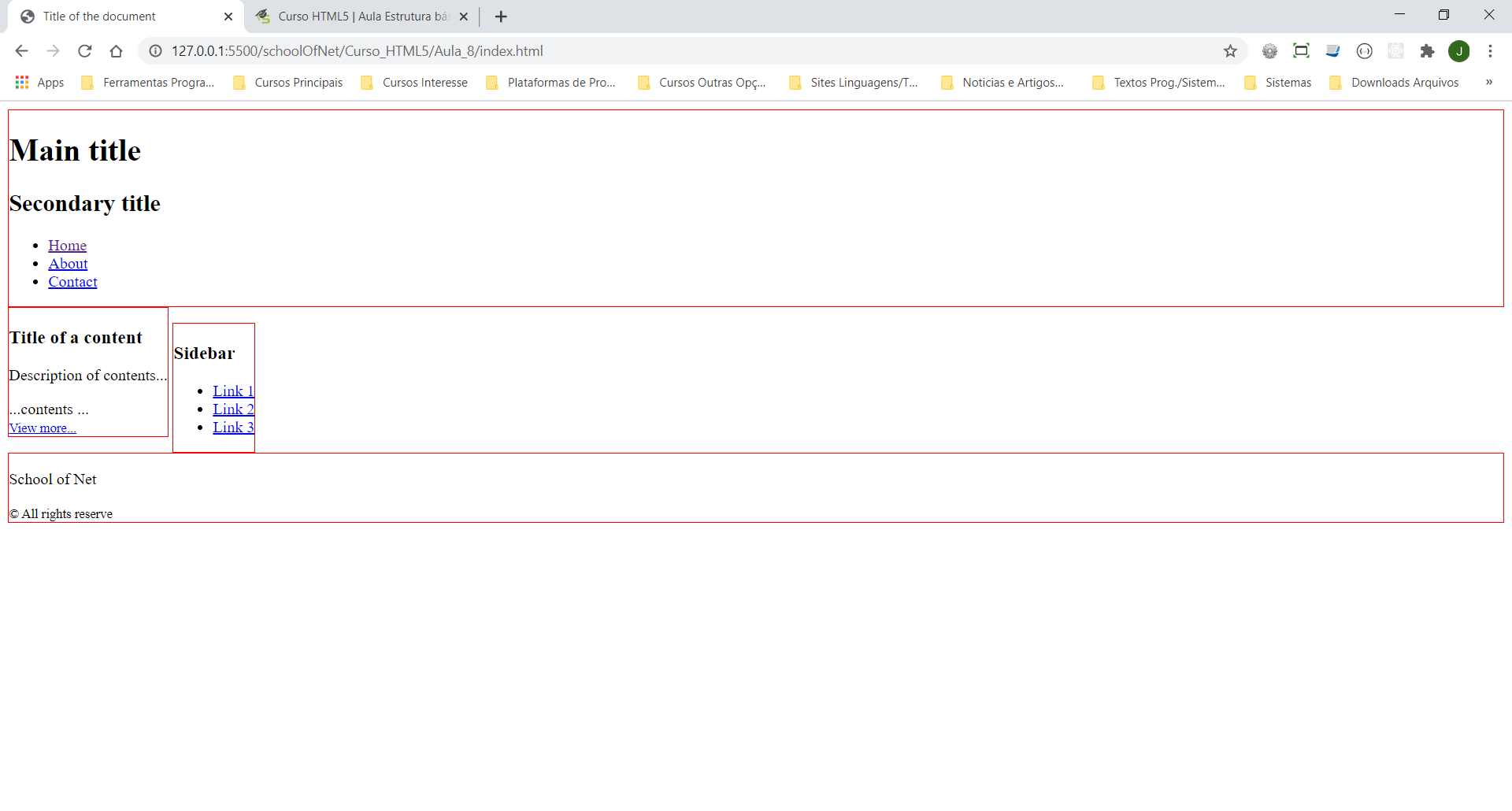
Task: Open the Plataformas de Pro... bookmark folder
Action: tap(551, 83)
